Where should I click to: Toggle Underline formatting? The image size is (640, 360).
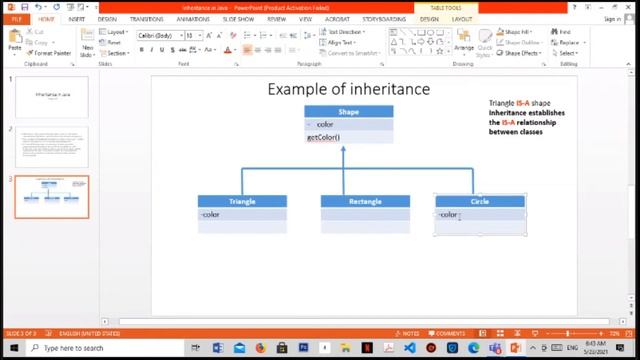tap(162, 50)
